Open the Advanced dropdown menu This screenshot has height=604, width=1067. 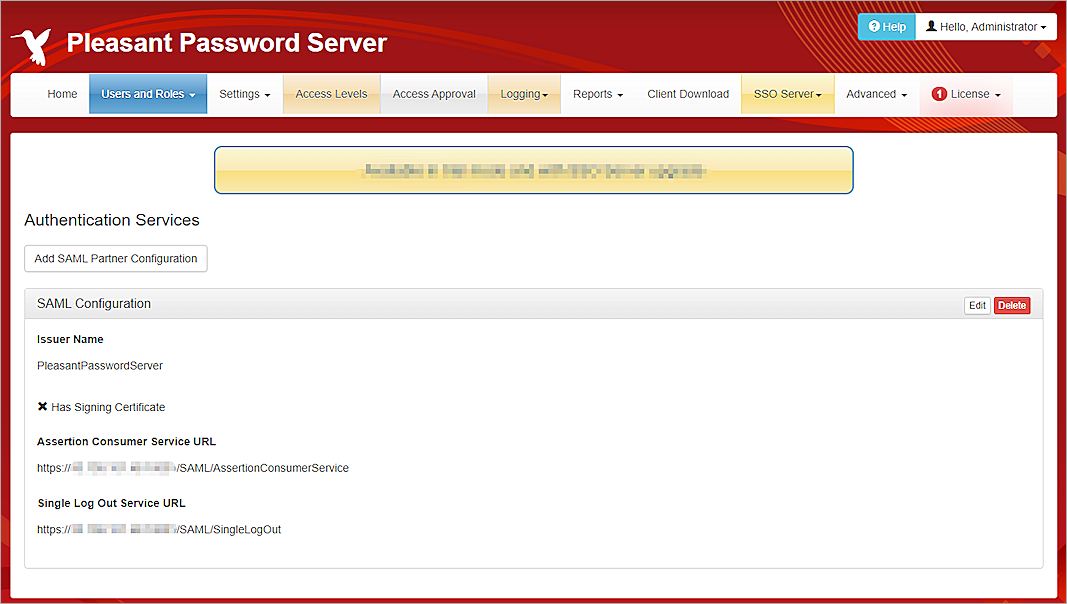coord(875,94)
